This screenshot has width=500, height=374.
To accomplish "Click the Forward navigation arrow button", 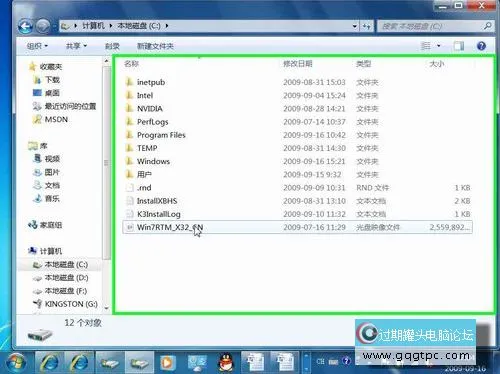I will (43, 26).
